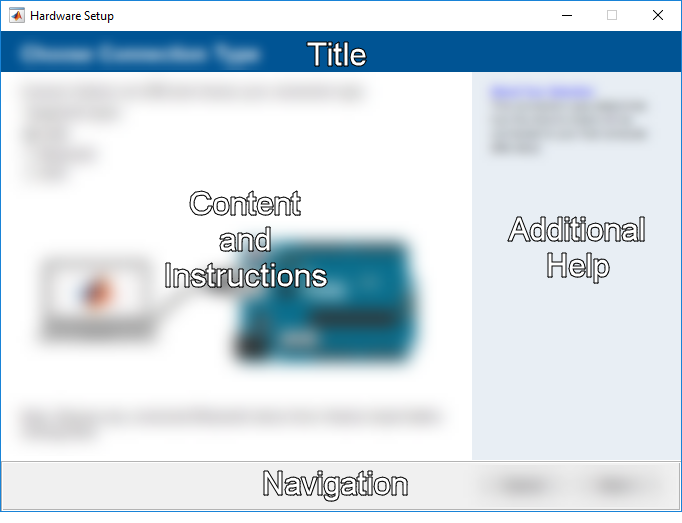Image resolution: width=682 pixels, height=523 pixels.
Task: Click the "Hardware Setup" window title text
Action: 72,16
